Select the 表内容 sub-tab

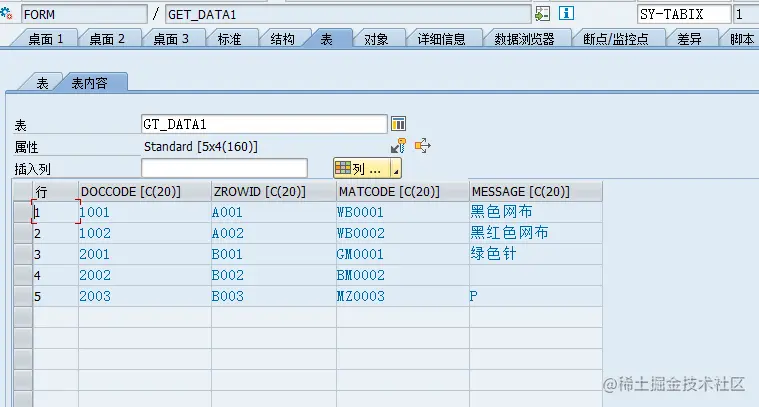tap(90, 83)
